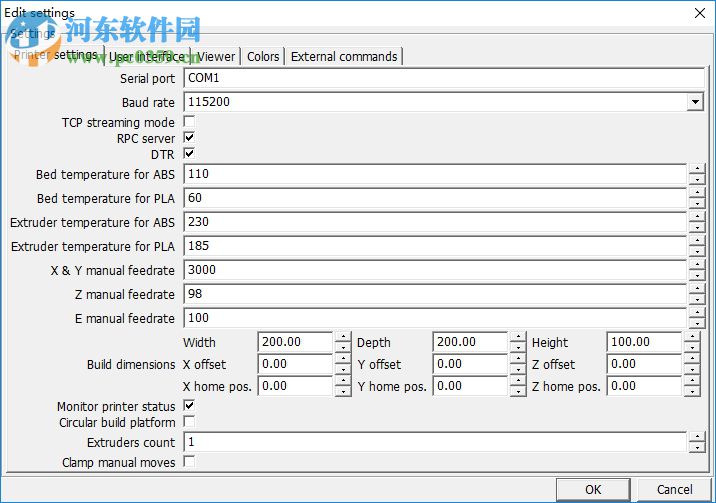
Task: Decrease Extruder temperature for PLA value
Action: click(x=697, y=251)
